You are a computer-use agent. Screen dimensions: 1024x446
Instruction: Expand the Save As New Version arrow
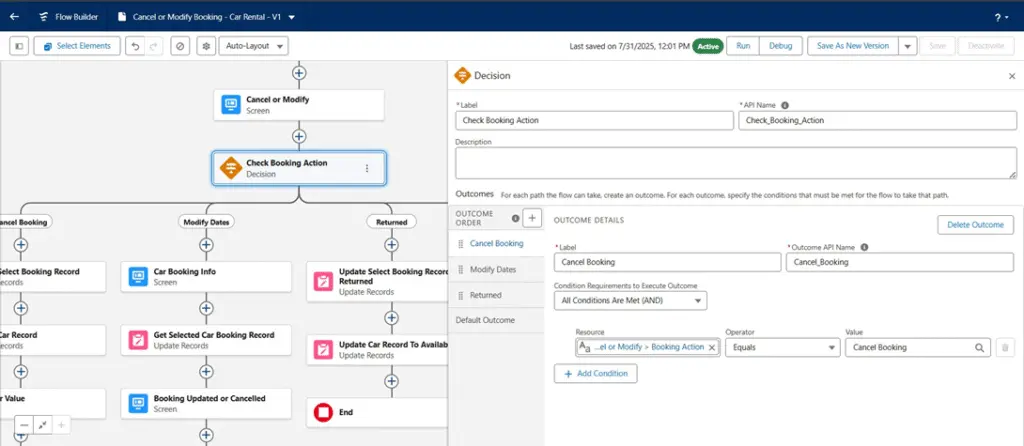click(x=908, y=46)
